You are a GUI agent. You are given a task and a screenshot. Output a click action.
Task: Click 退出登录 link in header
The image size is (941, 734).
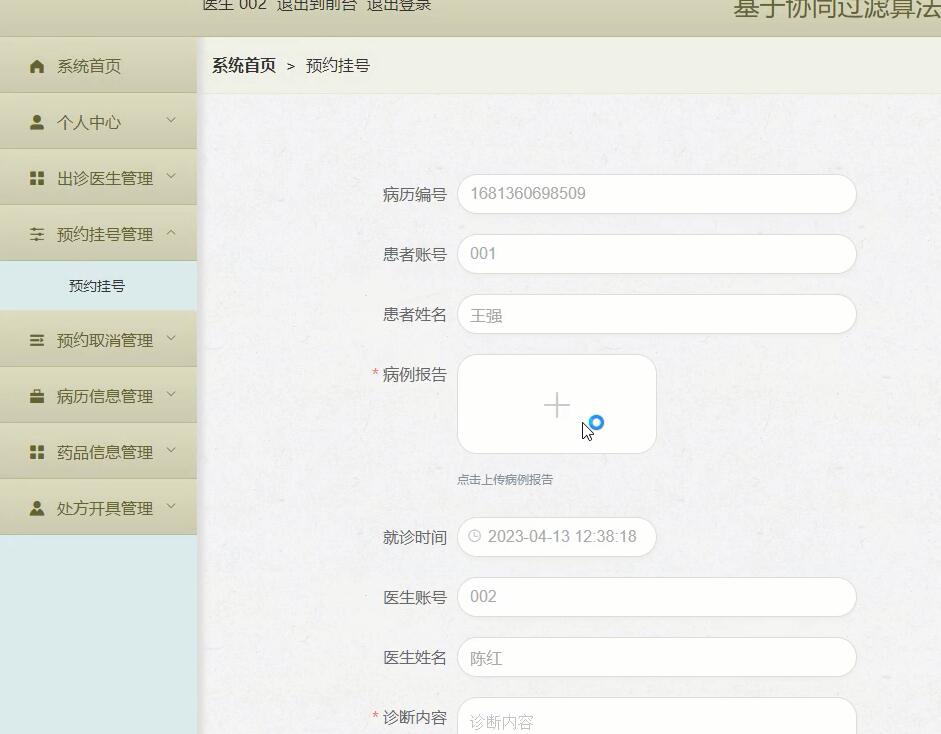(399, 5)
